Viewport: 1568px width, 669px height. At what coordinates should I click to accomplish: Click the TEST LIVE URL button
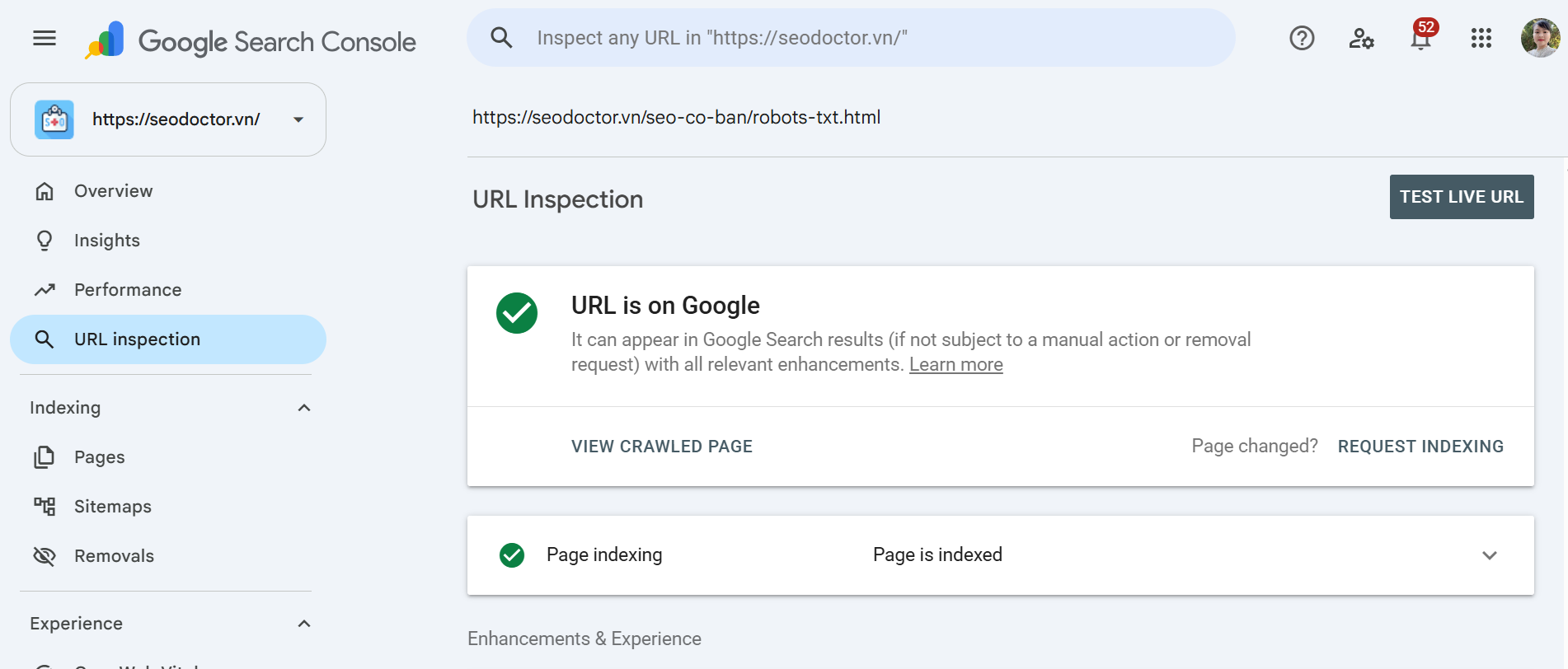tap(1462, 197)
